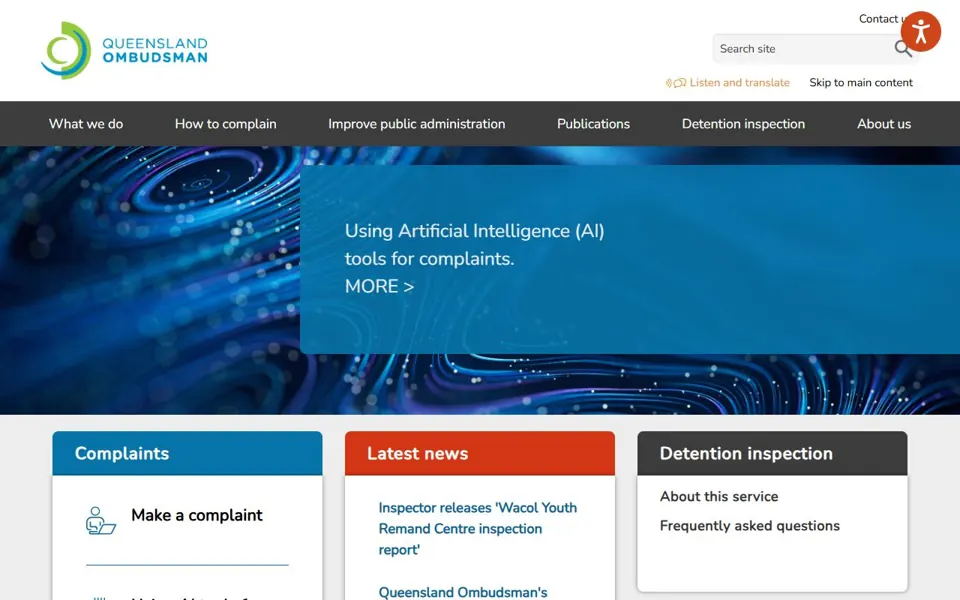Open Improve public administration menu
960x600 pixels.
[x=416, y=124]
